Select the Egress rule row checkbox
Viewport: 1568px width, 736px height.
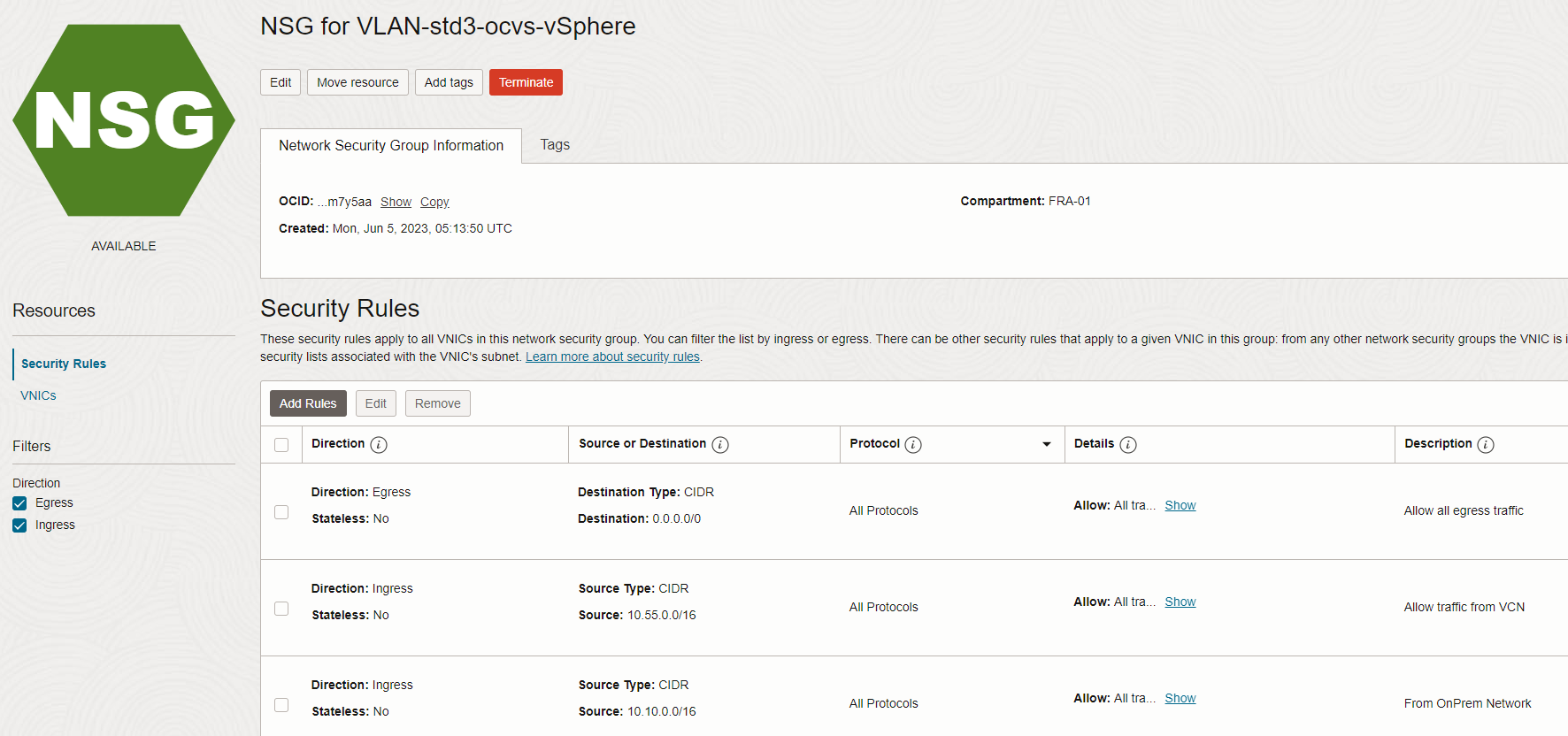coord(281,512)
